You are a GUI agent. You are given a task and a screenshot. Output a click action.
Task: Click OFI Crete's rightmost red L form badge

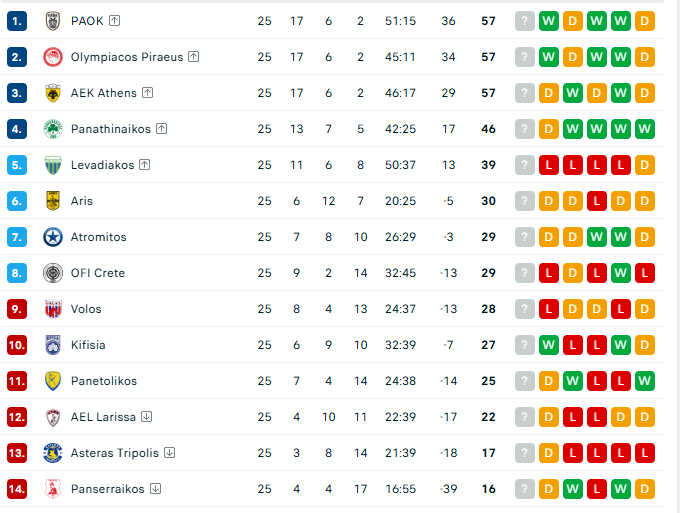pos(645,273)
